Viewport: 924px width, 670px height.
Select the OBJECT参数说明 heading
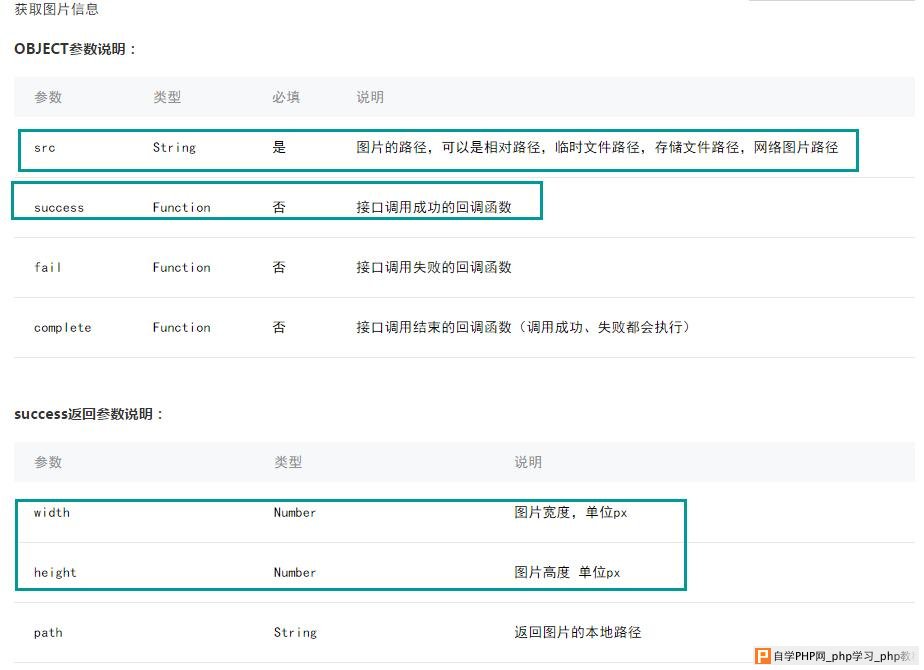[x=75, y=49]
